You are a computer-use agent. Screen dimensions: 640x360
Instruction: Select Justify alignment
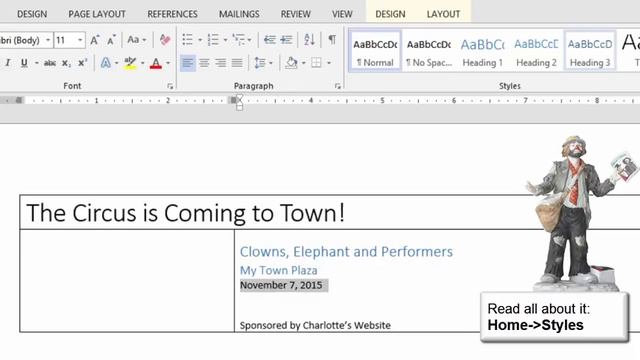click(x=237, y=63)
